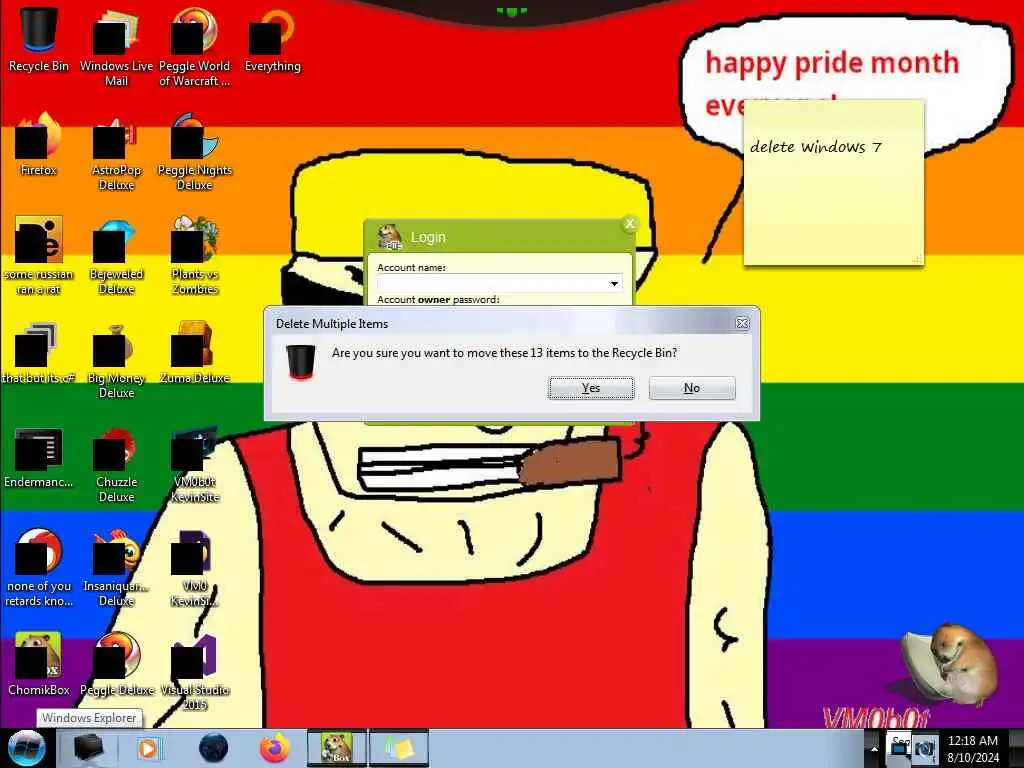
Task: Select Zuma Deluxe desktop icon
Action: [x=195, y=353]
